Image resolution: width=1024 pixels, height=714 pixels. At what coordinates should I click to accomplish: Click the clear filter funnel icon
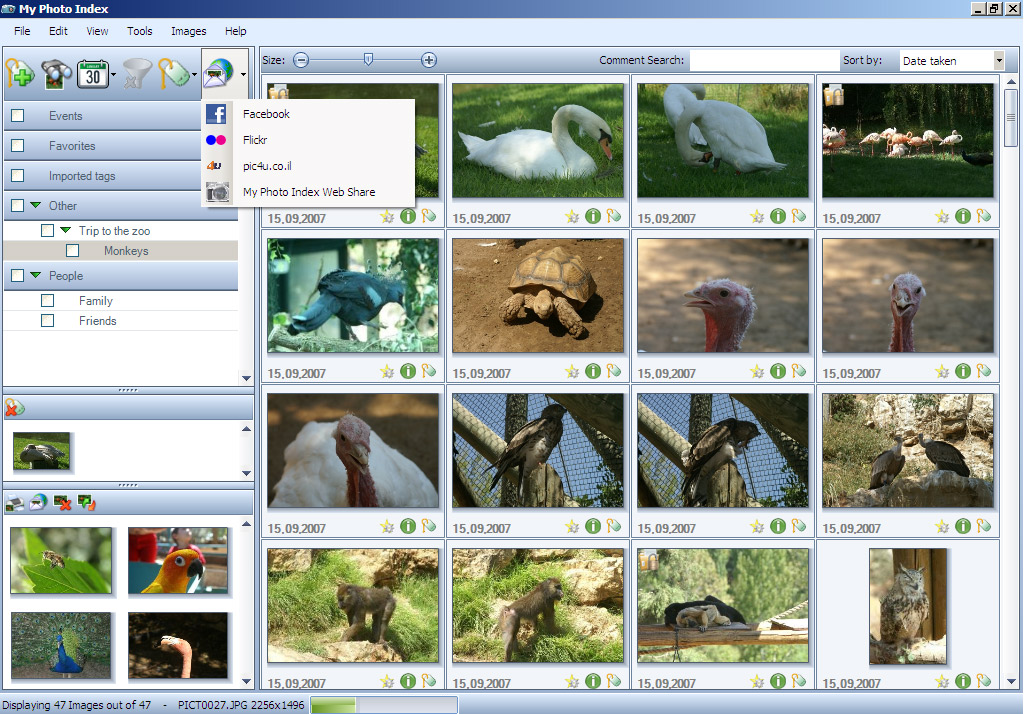tap(137, 74)
